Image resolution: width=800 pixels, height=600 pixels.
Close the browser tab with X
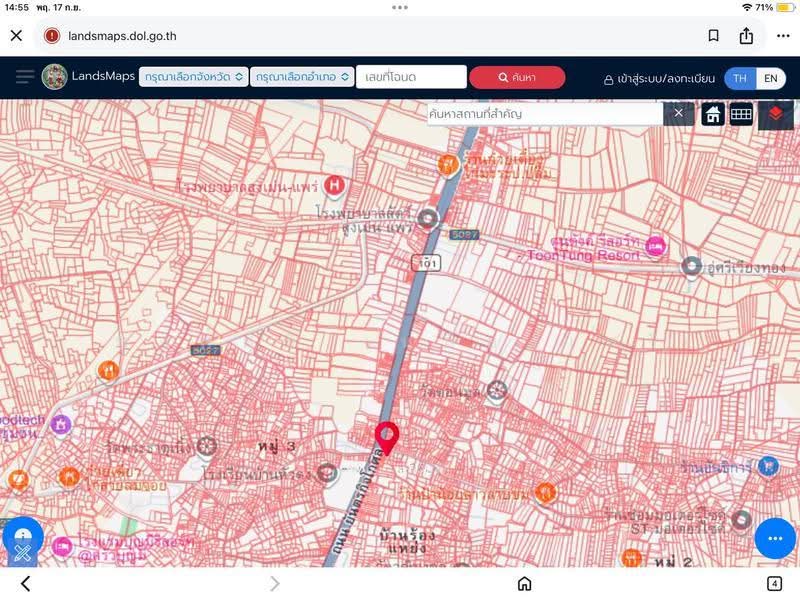(x=16, y=36)
